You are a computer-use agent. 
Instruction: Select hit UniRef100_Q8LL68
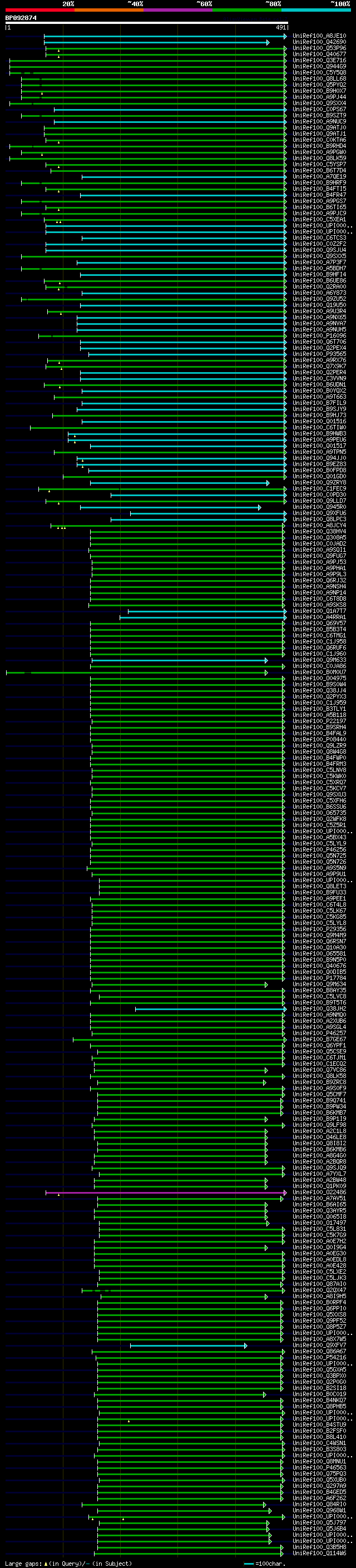(x=319, y=78)
